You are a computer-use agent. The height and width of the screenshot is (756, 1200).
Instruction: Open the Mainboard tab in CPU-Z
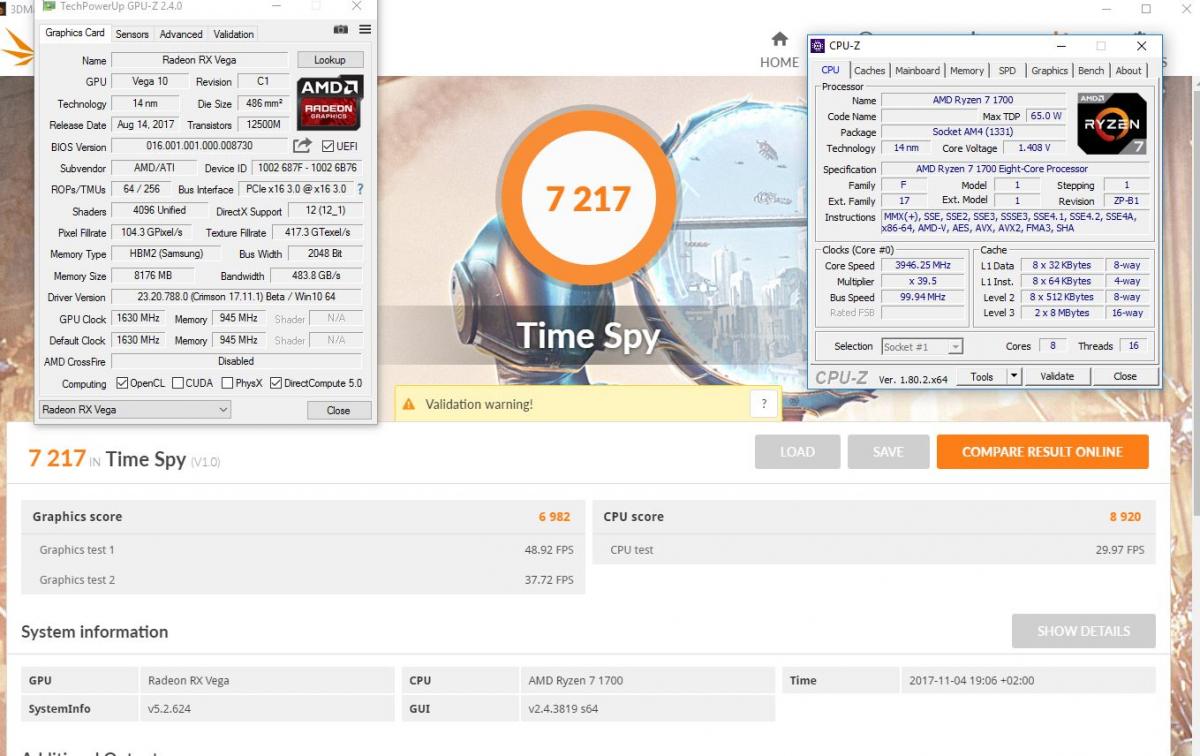(917, 70)
